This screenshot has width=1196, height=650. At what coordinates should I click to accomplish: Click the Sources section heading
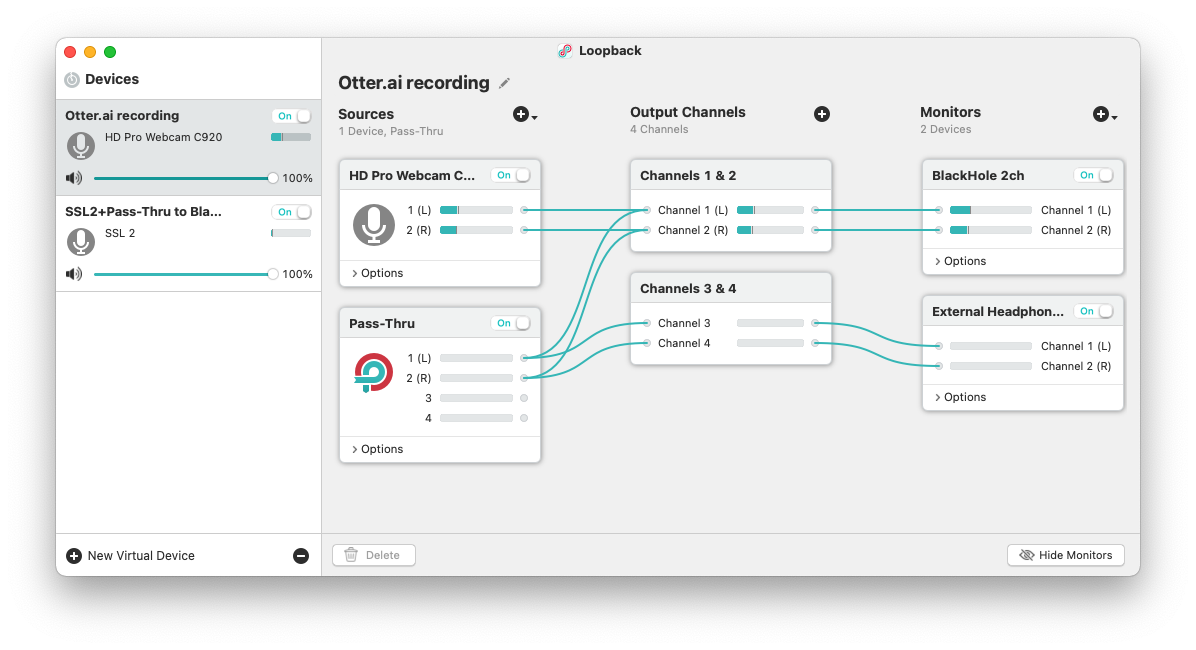click(366, 114)
